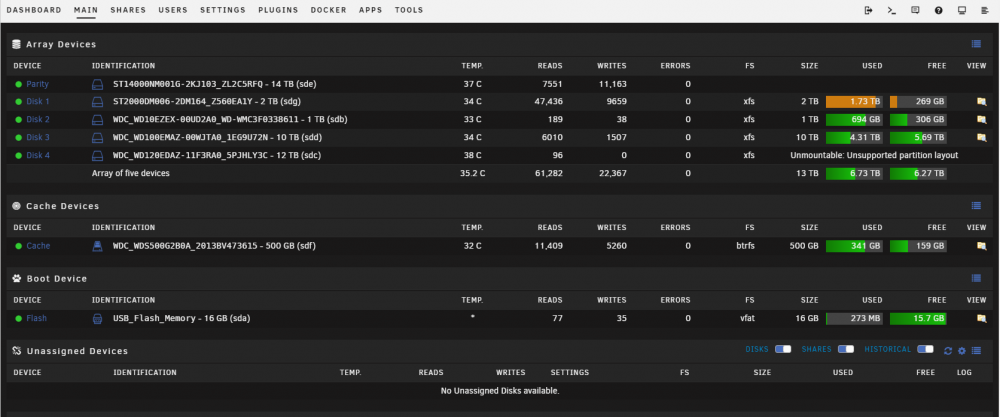Screen dimensions: 1000x417
Task: Click the vfat filesystem cell for Flash
Action: (747, 319)
